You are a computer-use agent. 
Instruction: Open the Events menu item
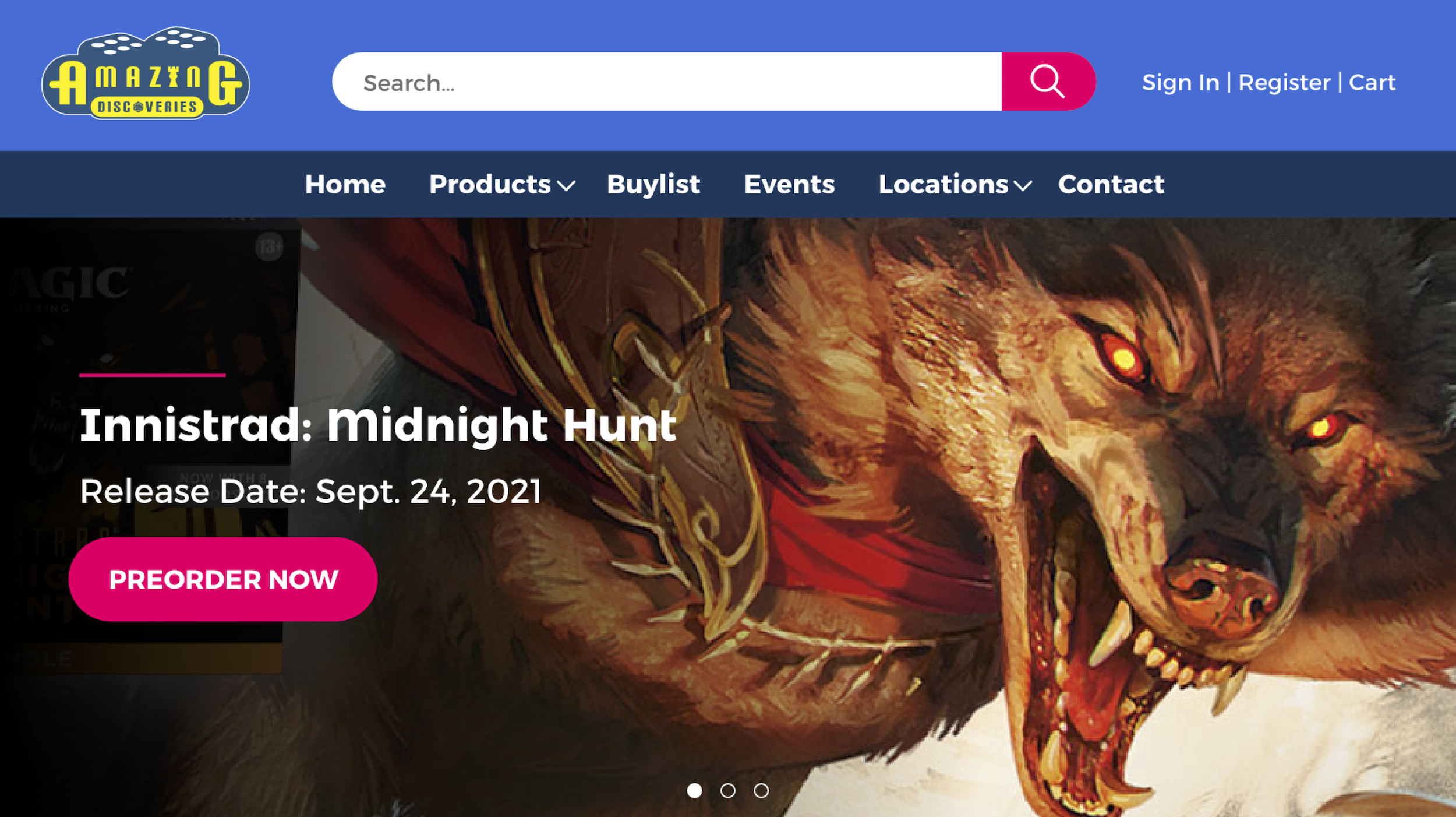point(789,185)
